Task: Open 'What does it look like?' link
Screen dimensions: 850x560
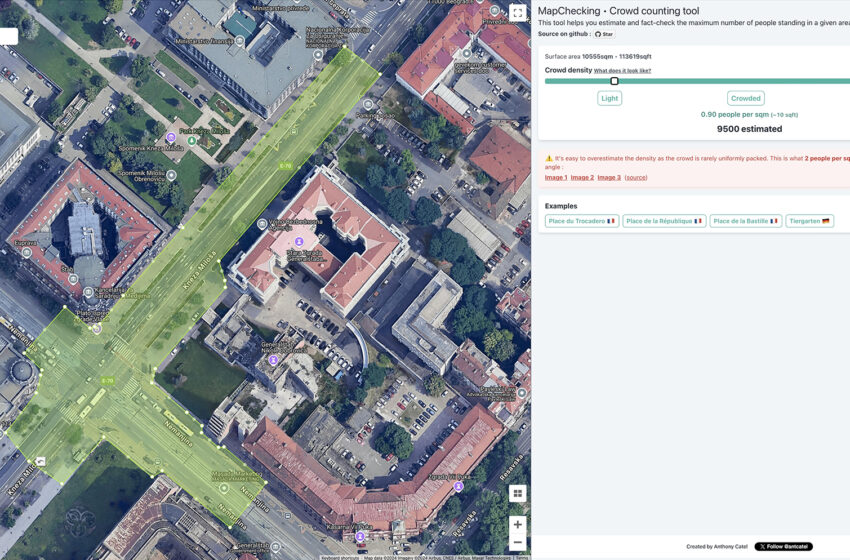Action: point(622,71)
